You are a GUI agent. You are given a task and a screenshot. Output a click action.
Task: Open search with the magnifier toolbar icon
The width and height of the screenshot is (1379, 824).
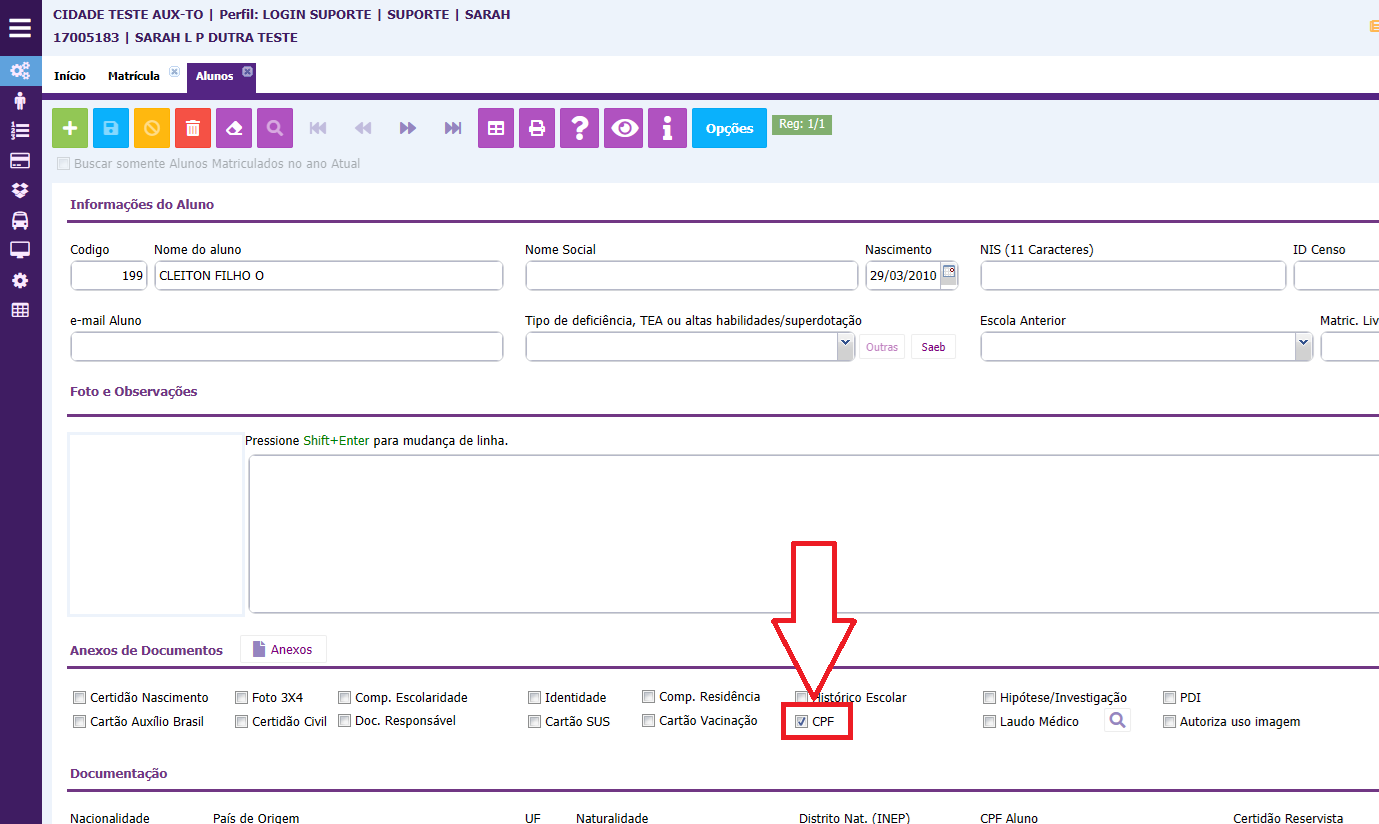[x=275, y=128]
